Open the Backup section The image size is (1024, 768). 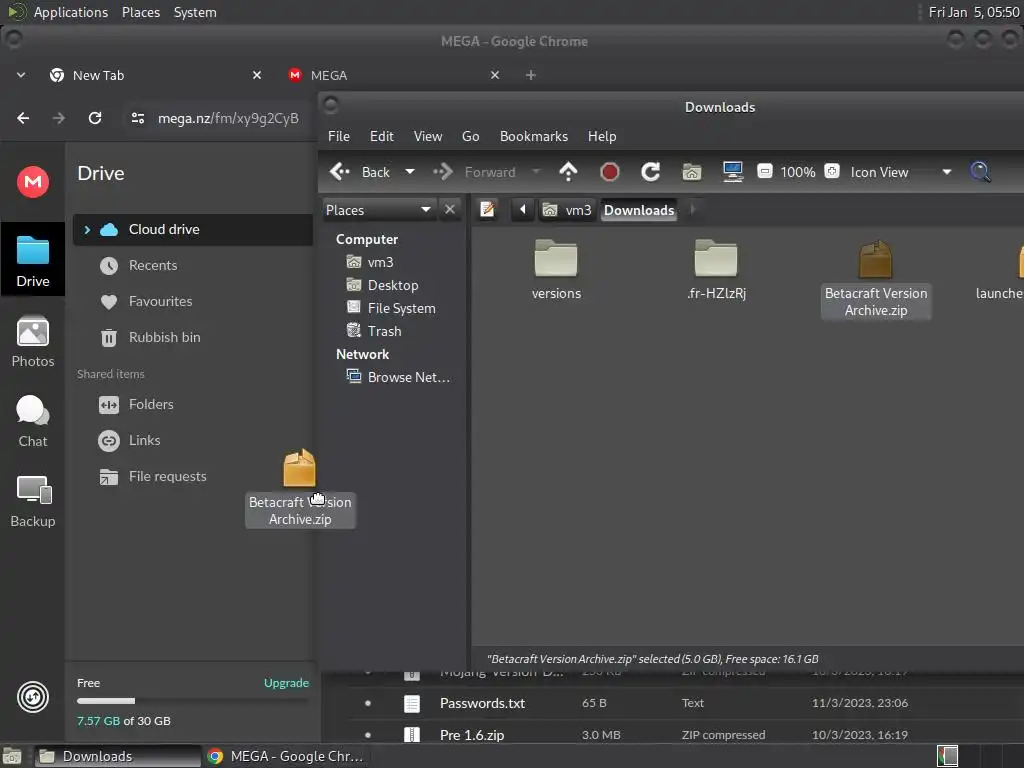tap(33, 502)
